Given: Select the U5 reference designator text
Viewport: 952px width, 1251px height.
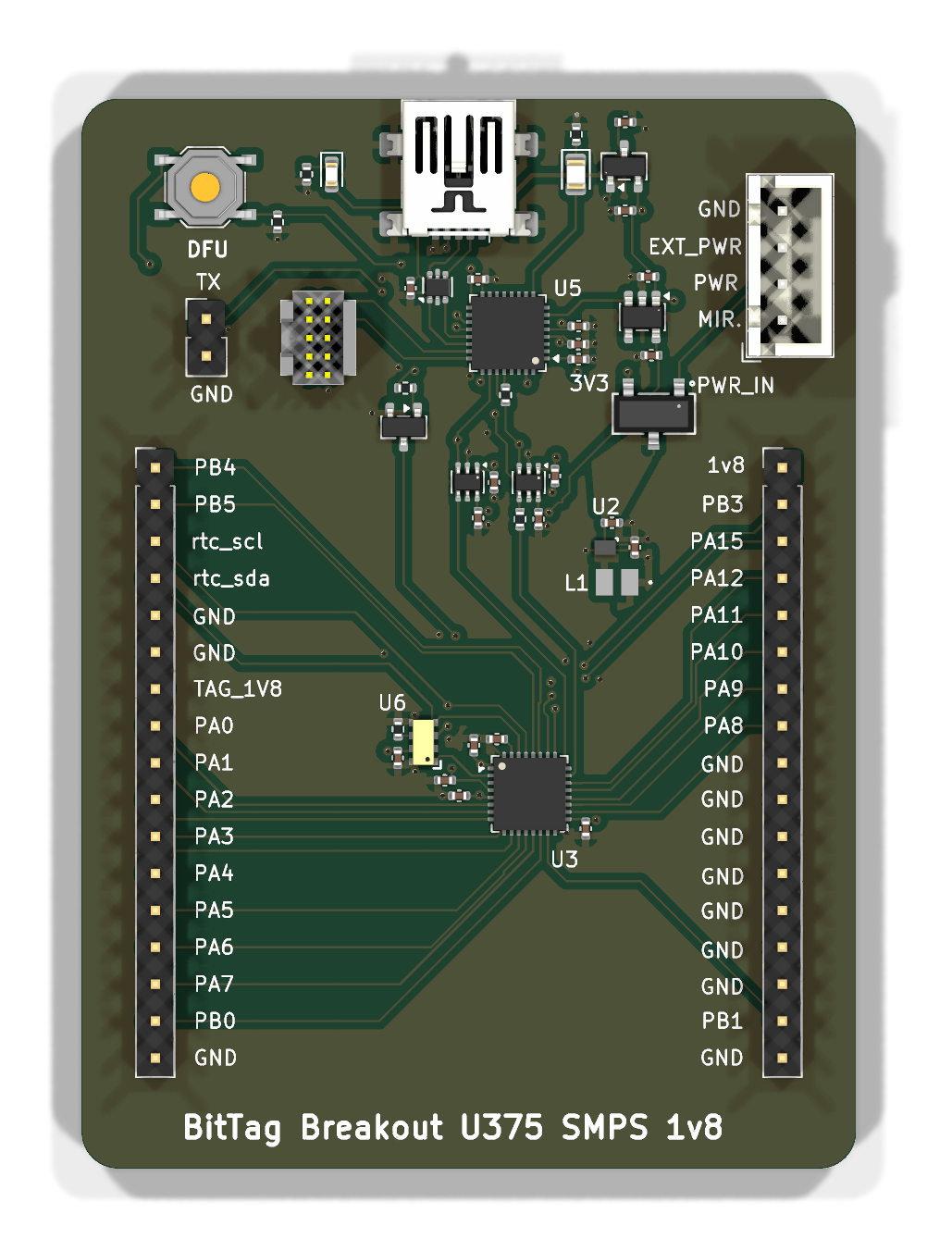Looking at the screenshot, I should [x=568, y=288].
